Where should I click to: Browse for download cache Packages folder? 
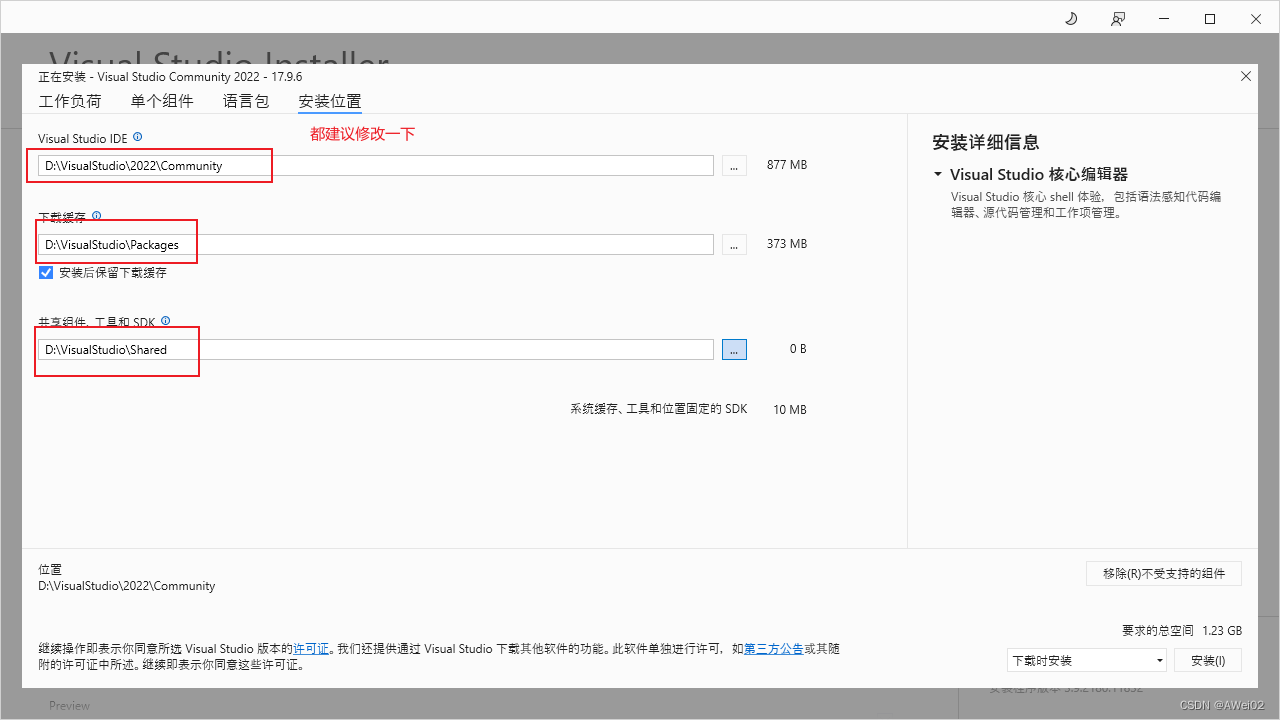coord(733,244)
